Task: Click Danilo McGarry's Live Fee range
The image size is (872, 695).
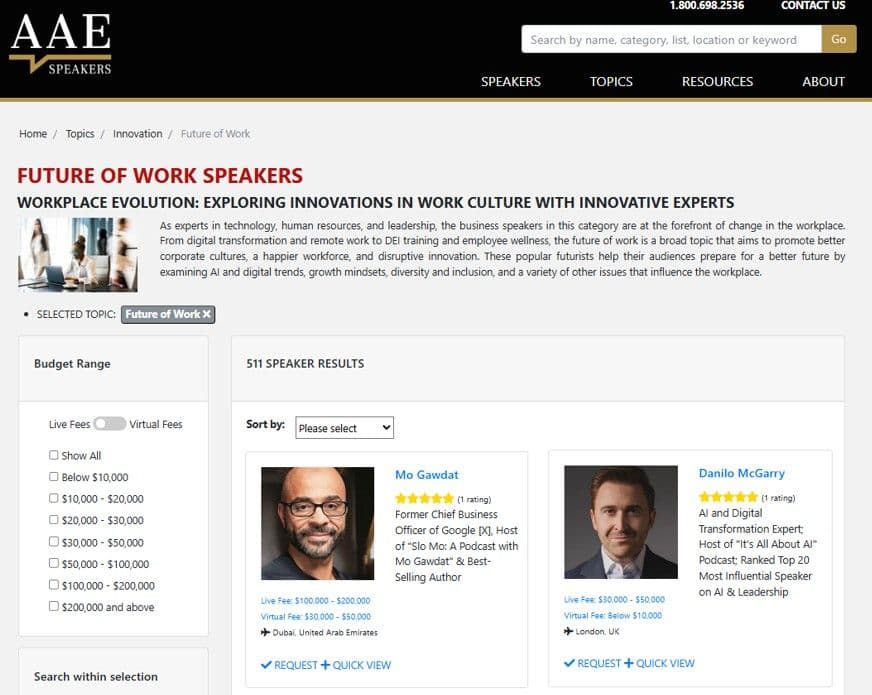Action: (615, 599)
